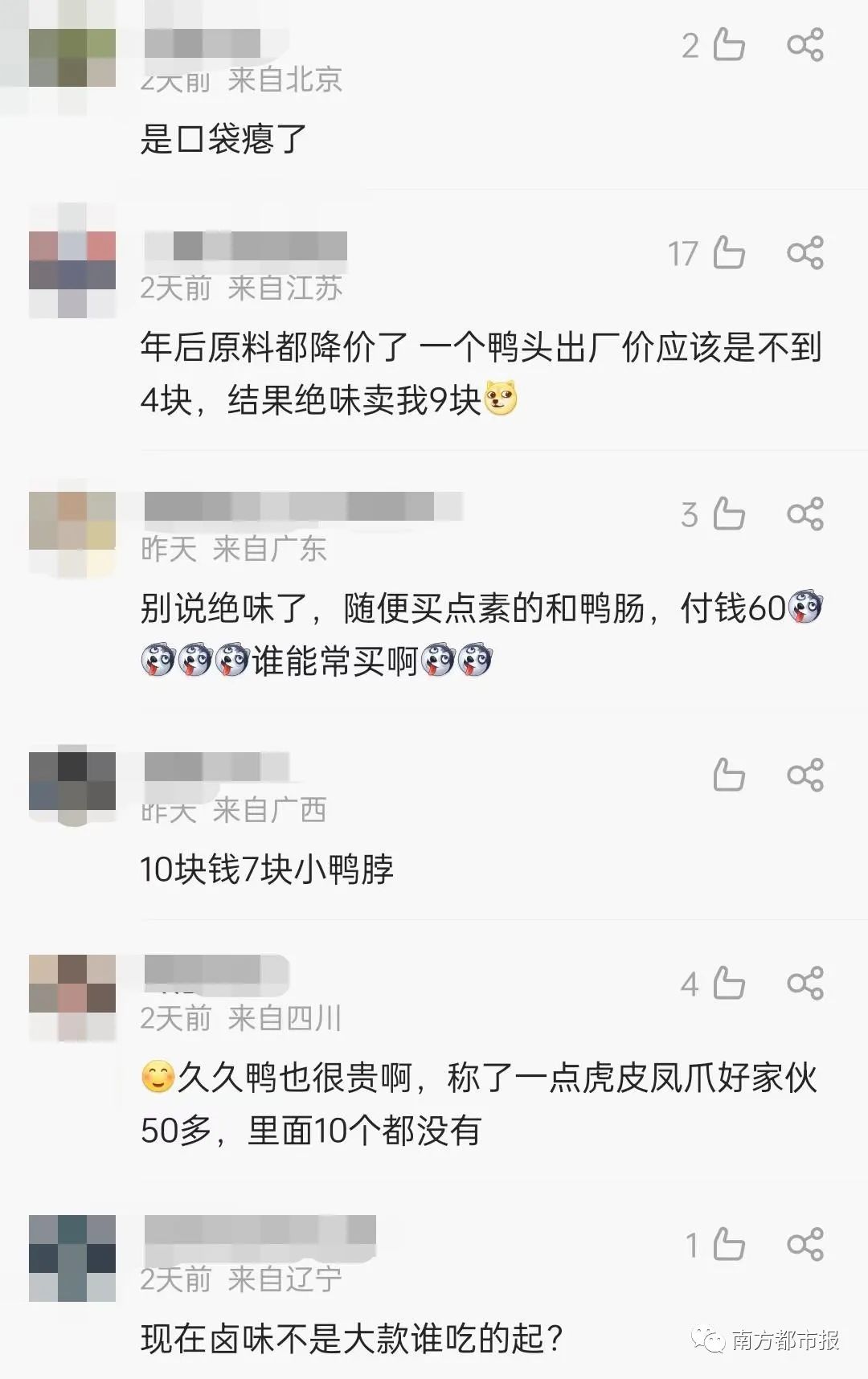The image size is (868, 1379).
Task: Share the Jiangsu comment about 鸭头 price
Action: (805, 253)
